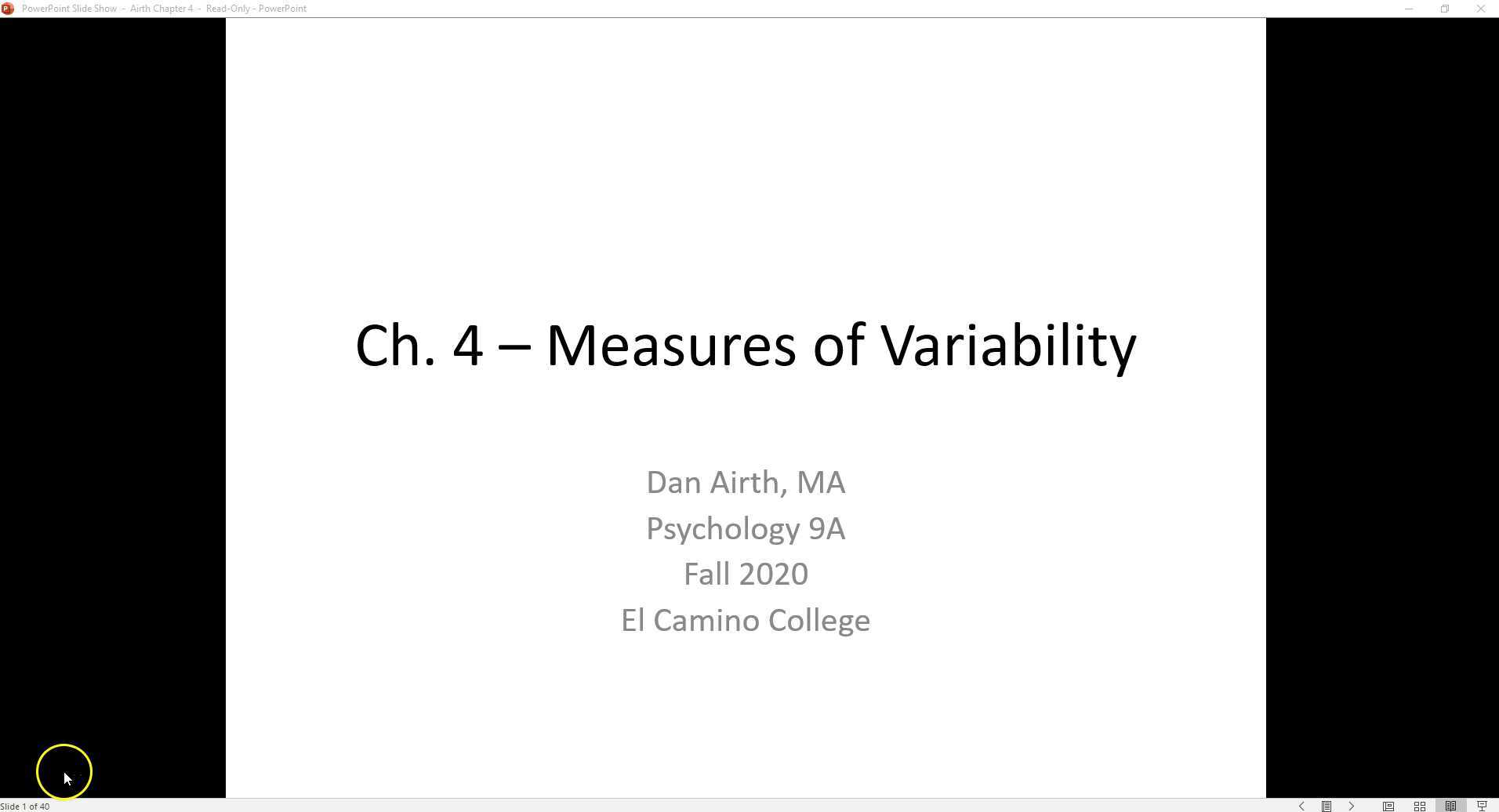Open the reading view menu icon

click(x=1327, y=806)
